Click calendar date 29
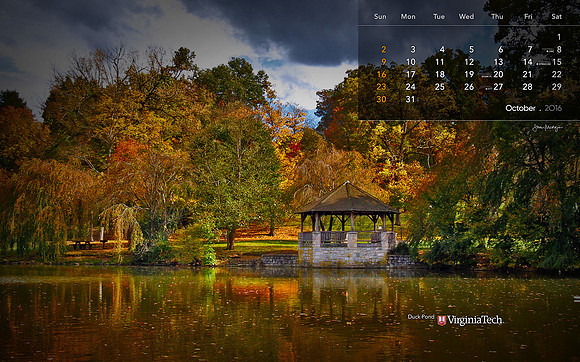The image size is (580, 362). click(x=557, y=87)
